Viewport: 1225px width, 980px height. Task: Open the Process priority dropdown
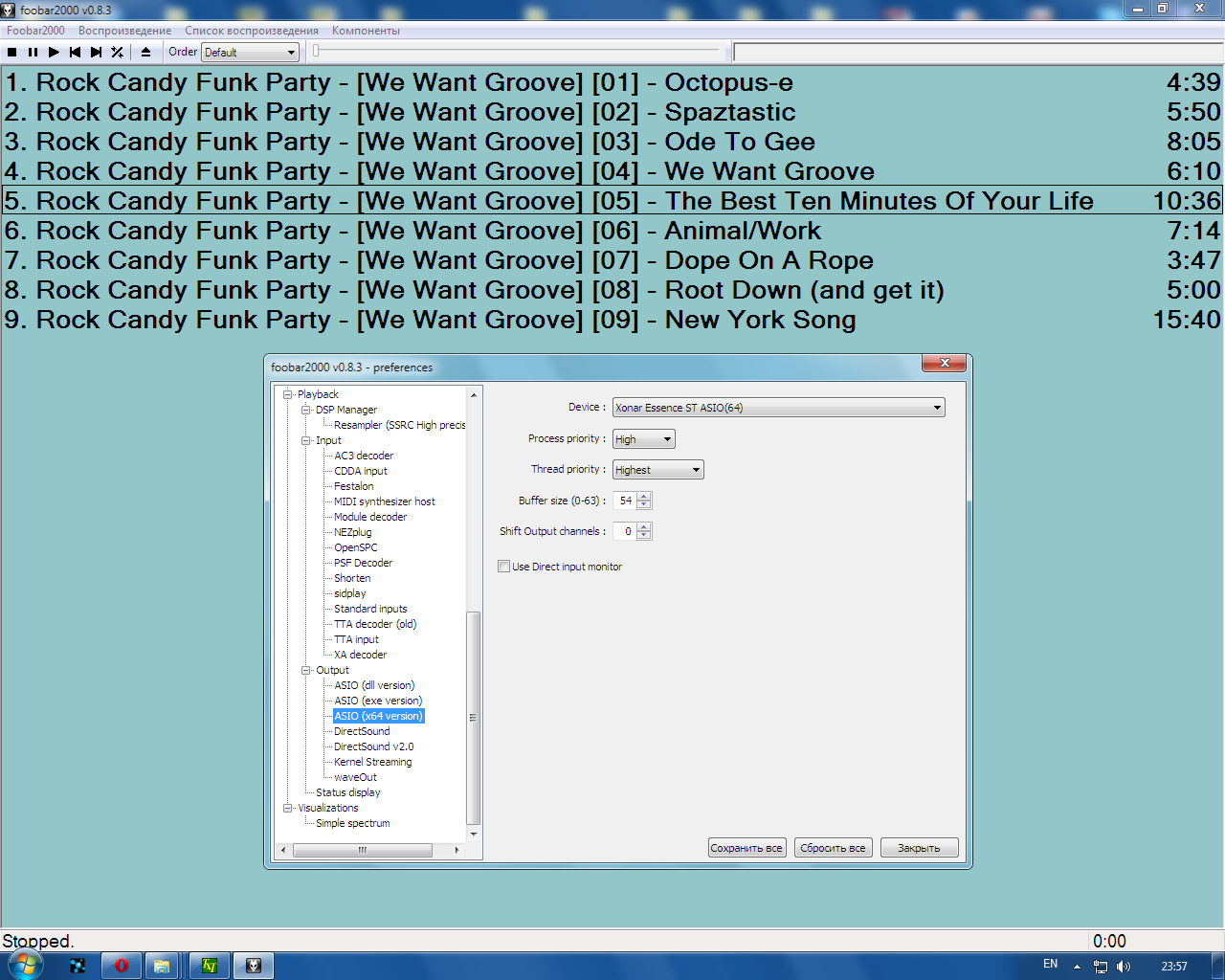click(x=643, y=439)
